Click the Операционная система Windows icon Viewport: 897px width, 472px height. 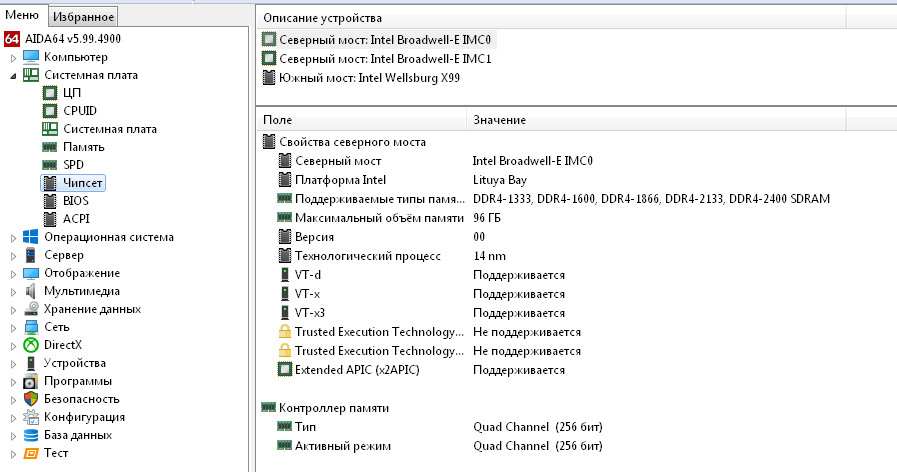(x=31, y=237)
